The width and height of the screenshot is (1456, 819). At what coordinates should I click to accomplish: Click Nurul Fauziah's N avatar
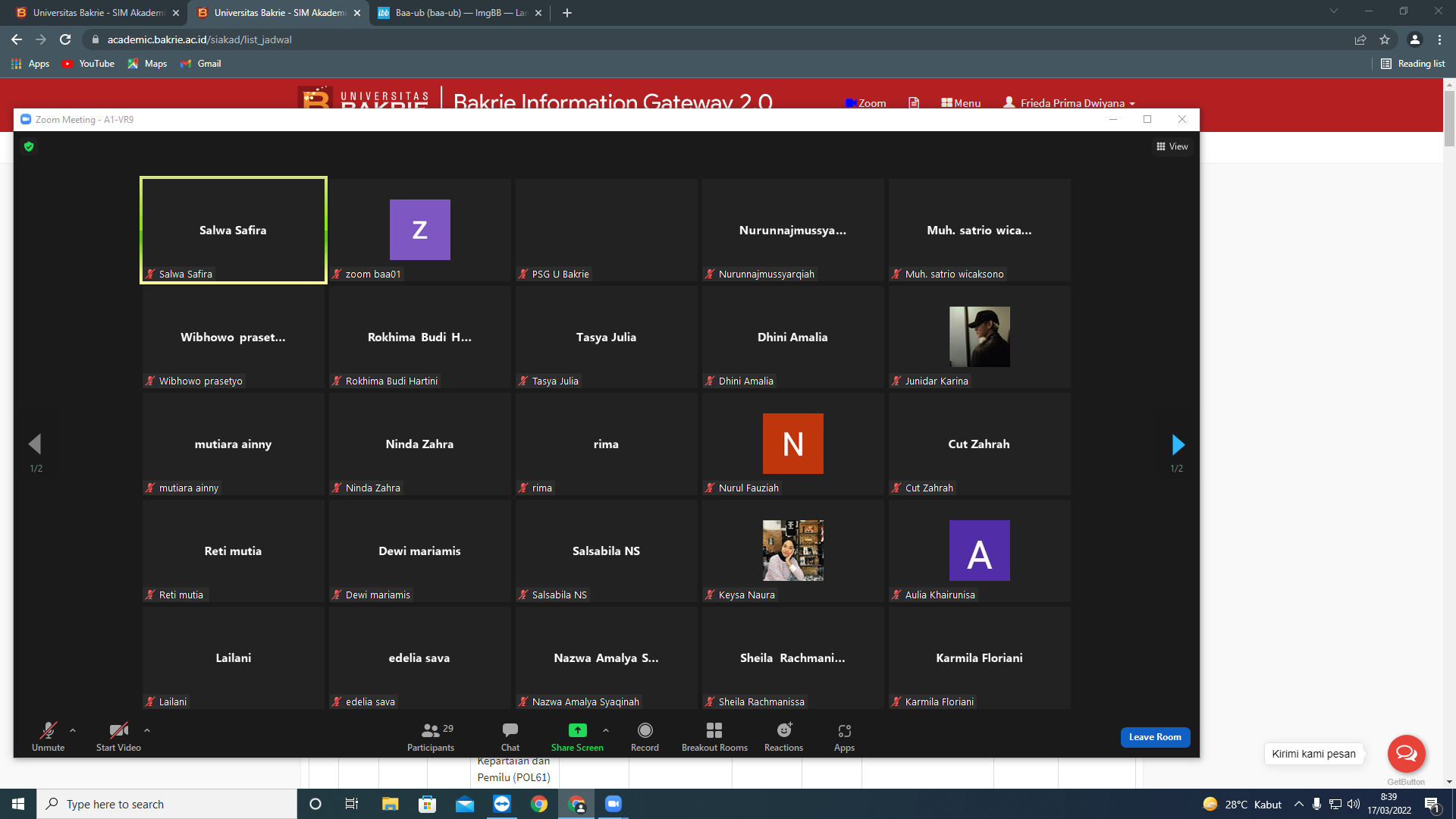pyautogui.click(x=793, y=444)
